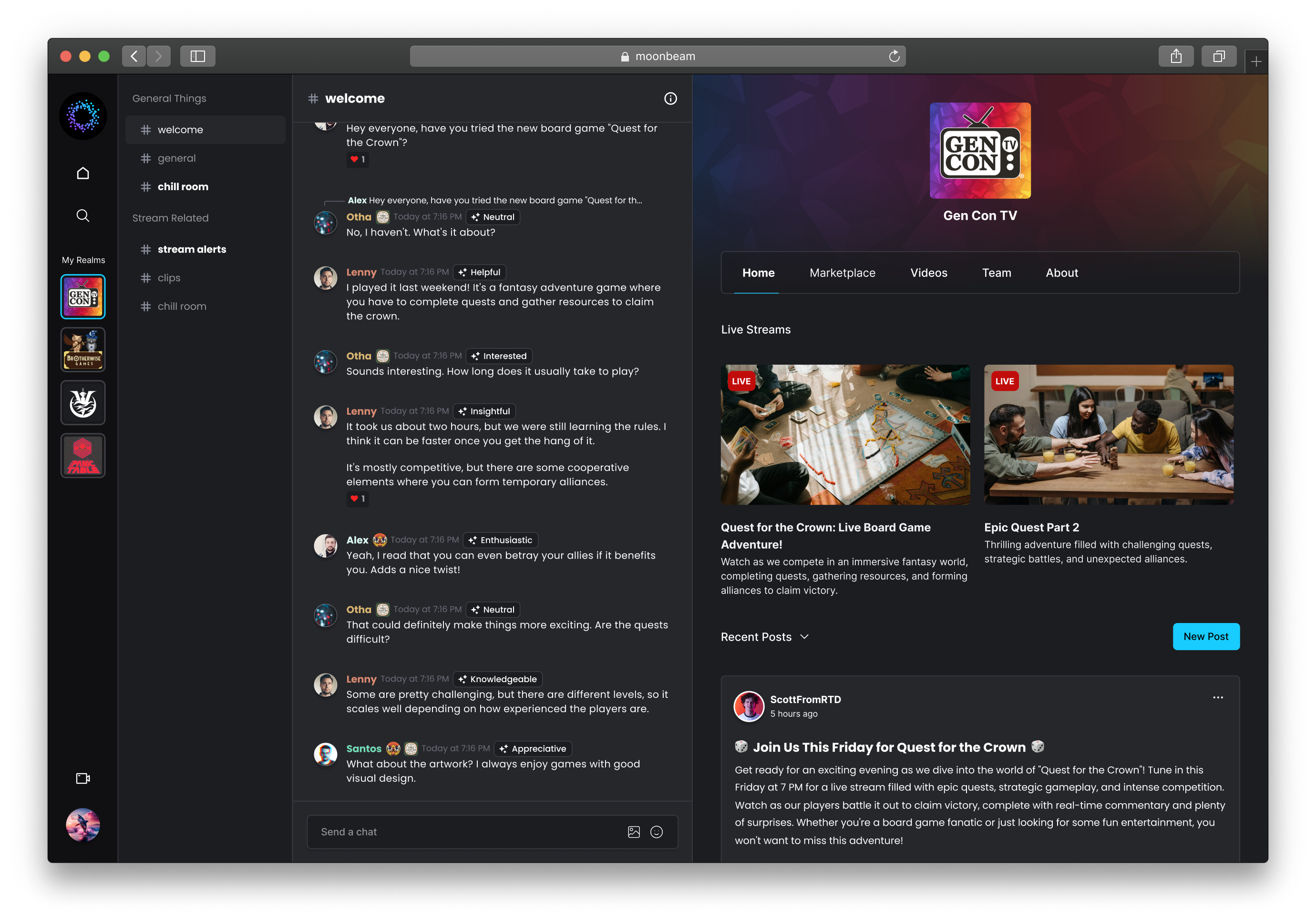Toggle the browser sidebar button
The width and height of the screenshot is (1316, 920).
point(198,56)
